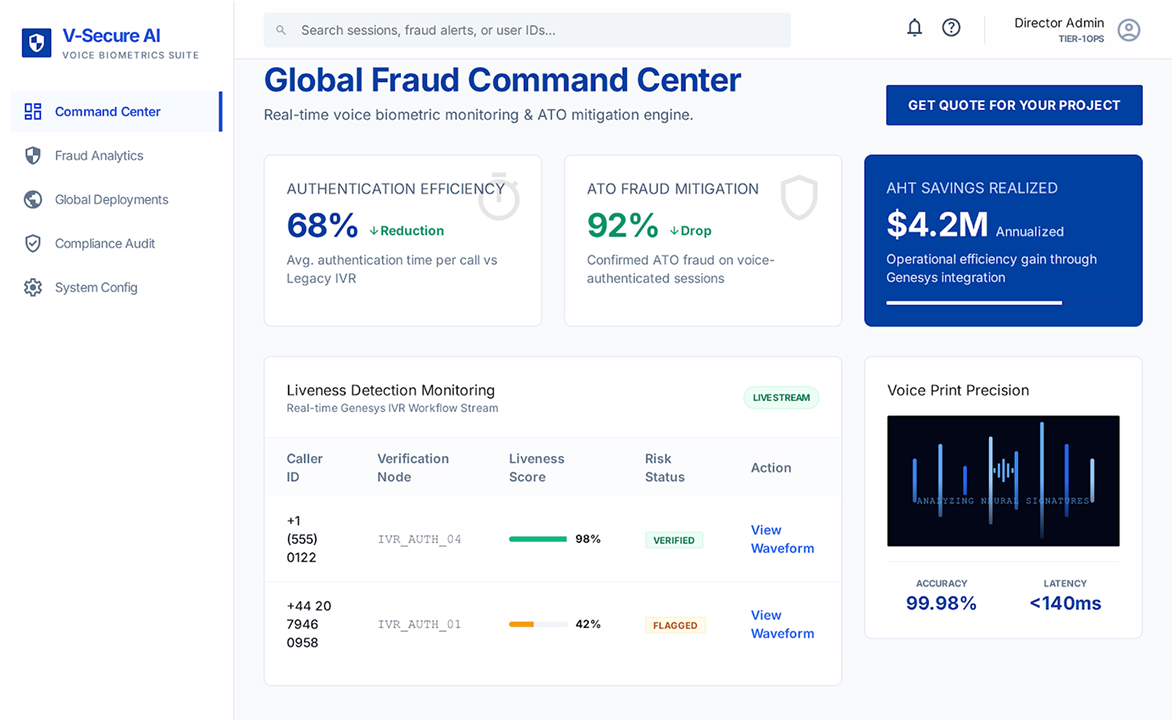Viewport: 1172px width, 720px height.
Task: Click the AHT Savings progress bar
Action: click(1003, 303)
